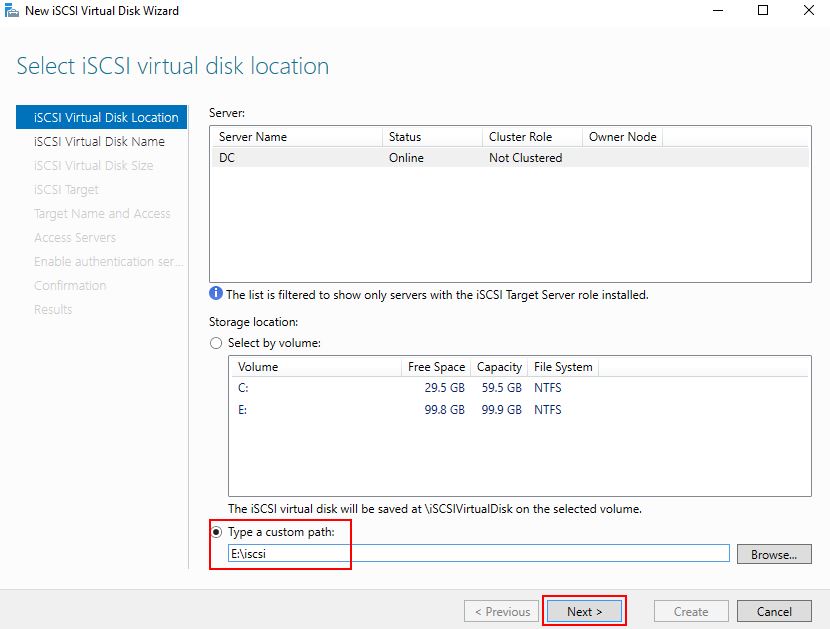Sort volumes by the Free Space column

pos(436,367)
